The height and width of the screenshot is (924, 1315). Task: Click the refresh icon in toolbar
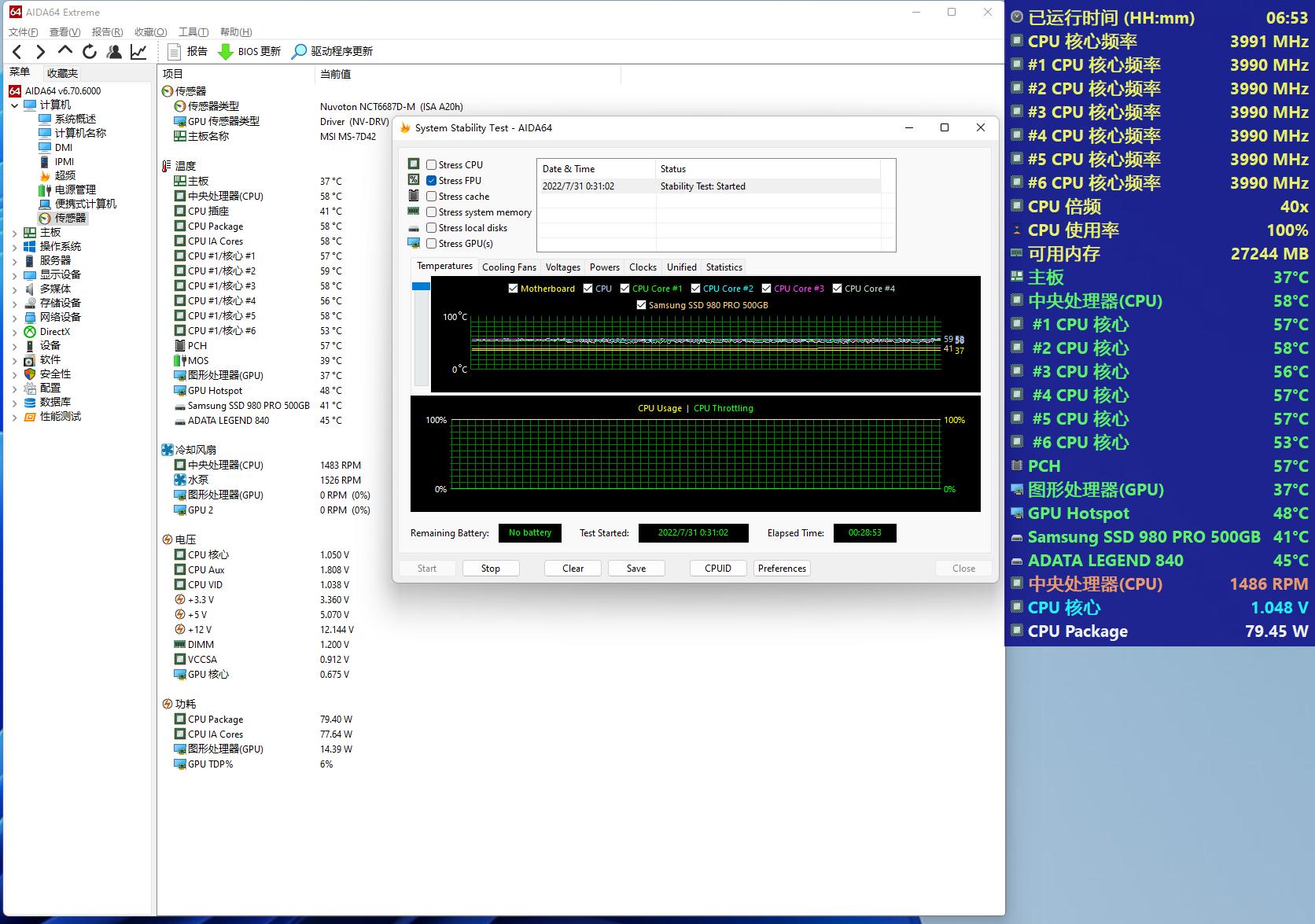90,52
